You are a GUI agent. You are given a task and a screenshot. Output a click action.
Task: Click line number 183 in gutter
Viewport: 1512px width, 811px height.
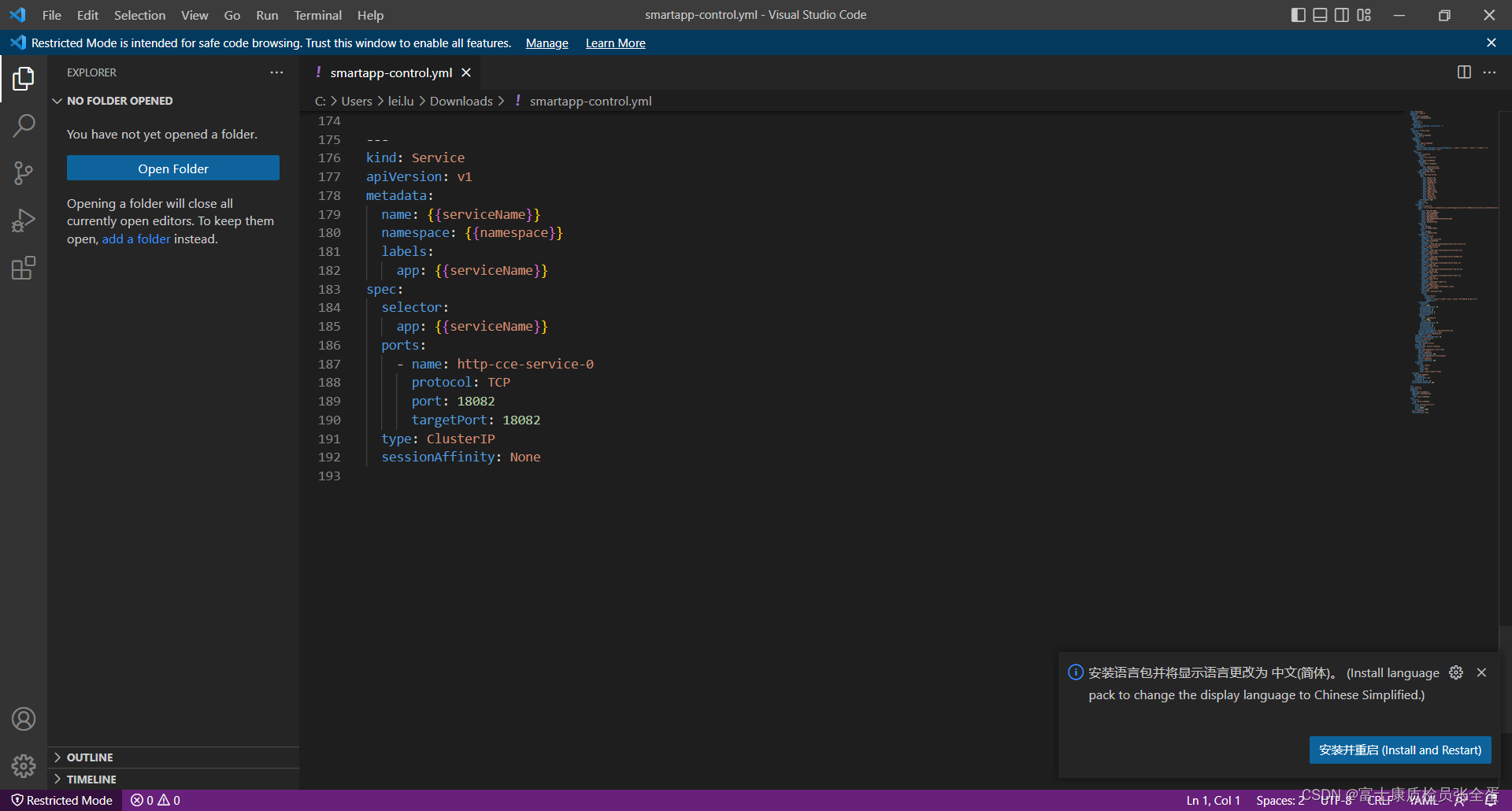329,289
